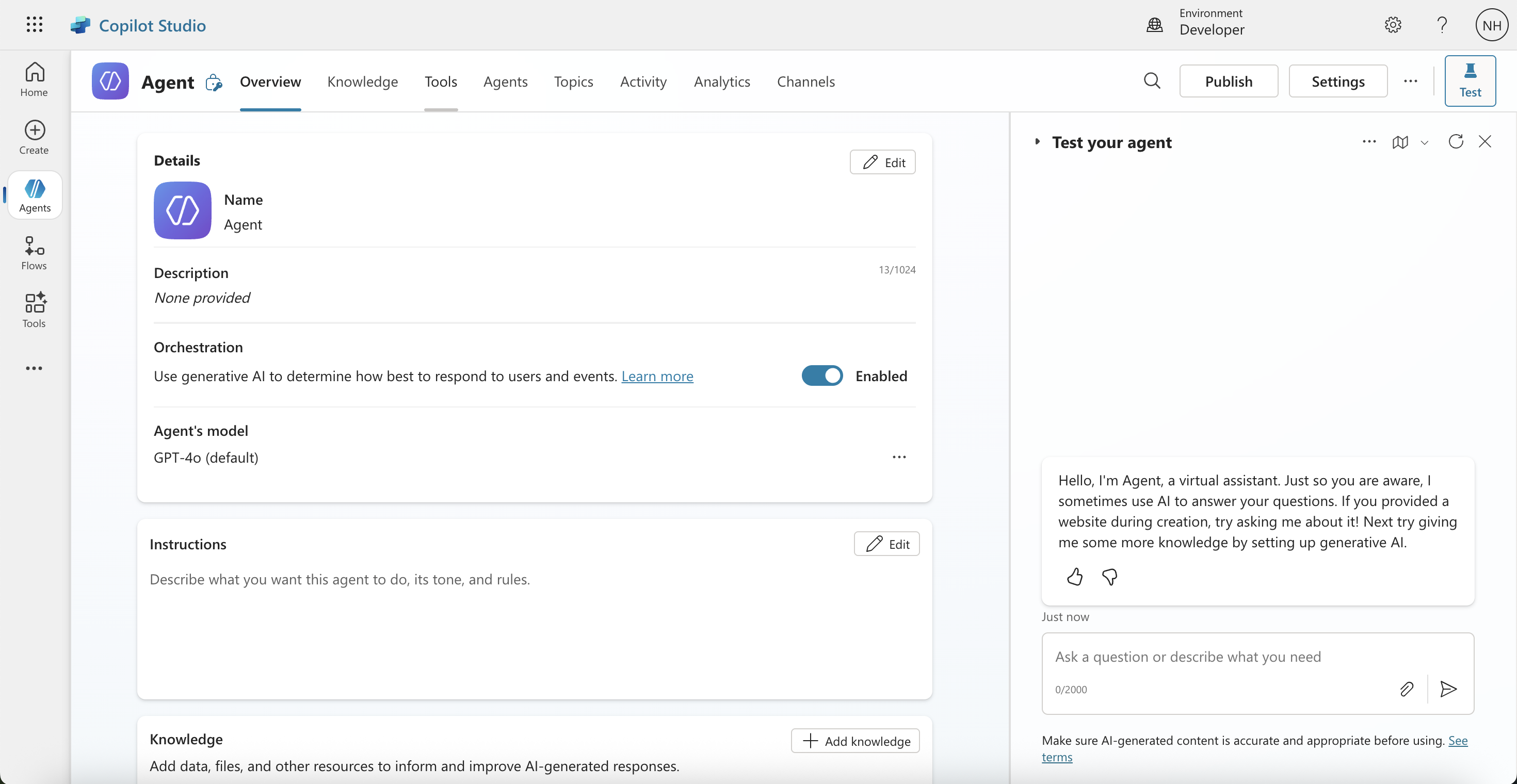Refresh the test conversation
Viewport: 1517px width, 784px height.
(1456, 142)
